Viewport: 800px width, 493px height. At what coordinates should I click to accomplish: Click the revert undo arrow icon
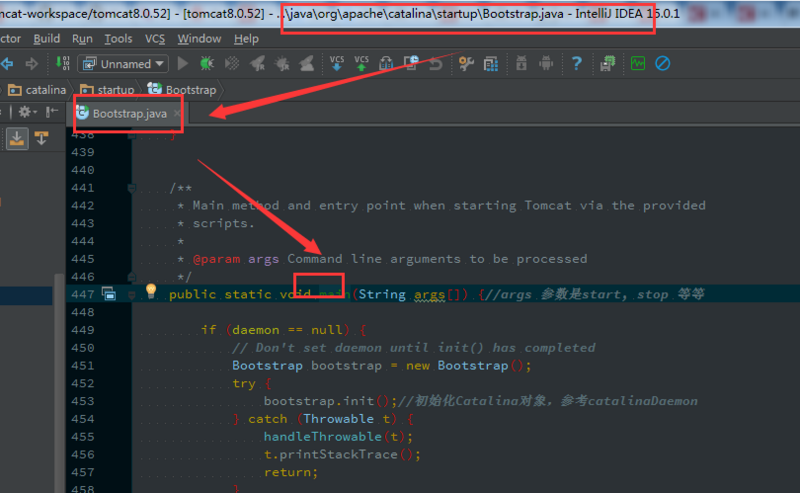pyautogui.click(x=436, y=64)
